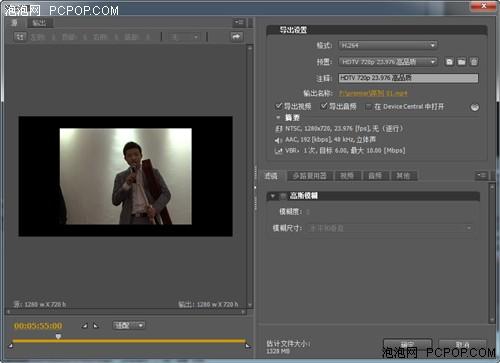Screen dimensions: 500x363
Task: Select the 音频 settings tab
Action: 375,176
